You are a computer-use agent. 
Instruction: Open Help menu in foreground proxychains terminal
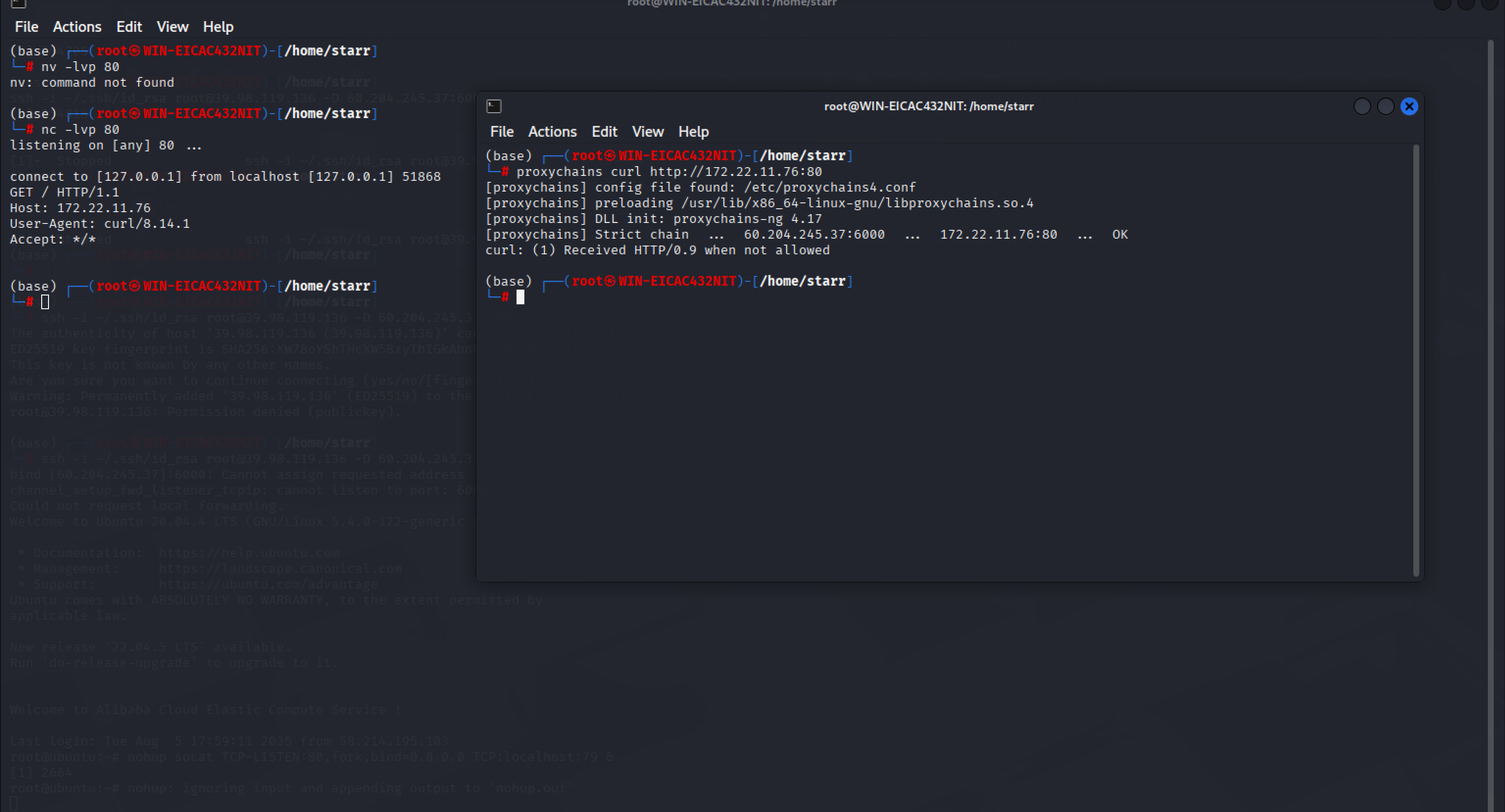(x=693, y=131)
